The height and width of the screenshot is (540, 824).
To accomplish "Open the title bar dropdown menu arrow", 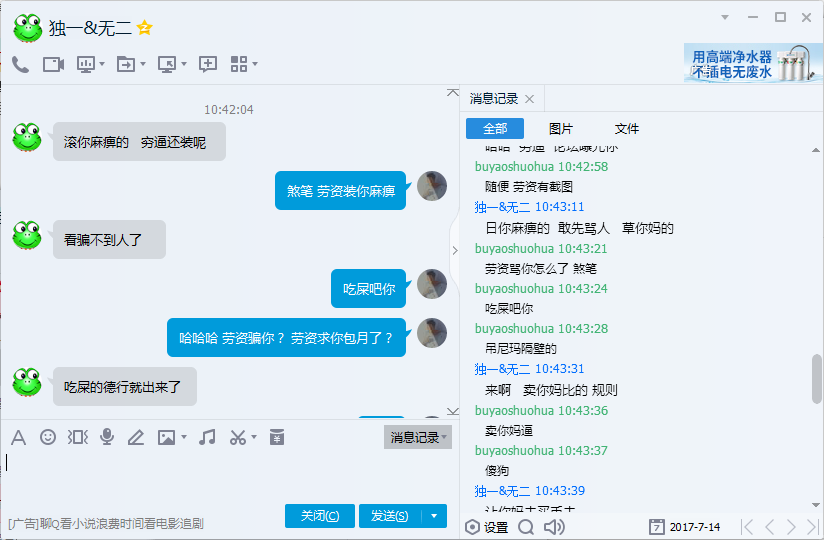I will point(725,17).
